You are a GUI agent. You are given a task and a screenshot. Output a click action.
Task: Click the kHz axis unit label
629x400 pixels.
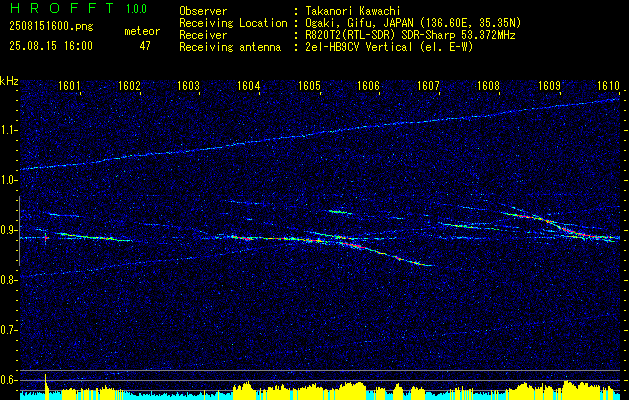9,81
